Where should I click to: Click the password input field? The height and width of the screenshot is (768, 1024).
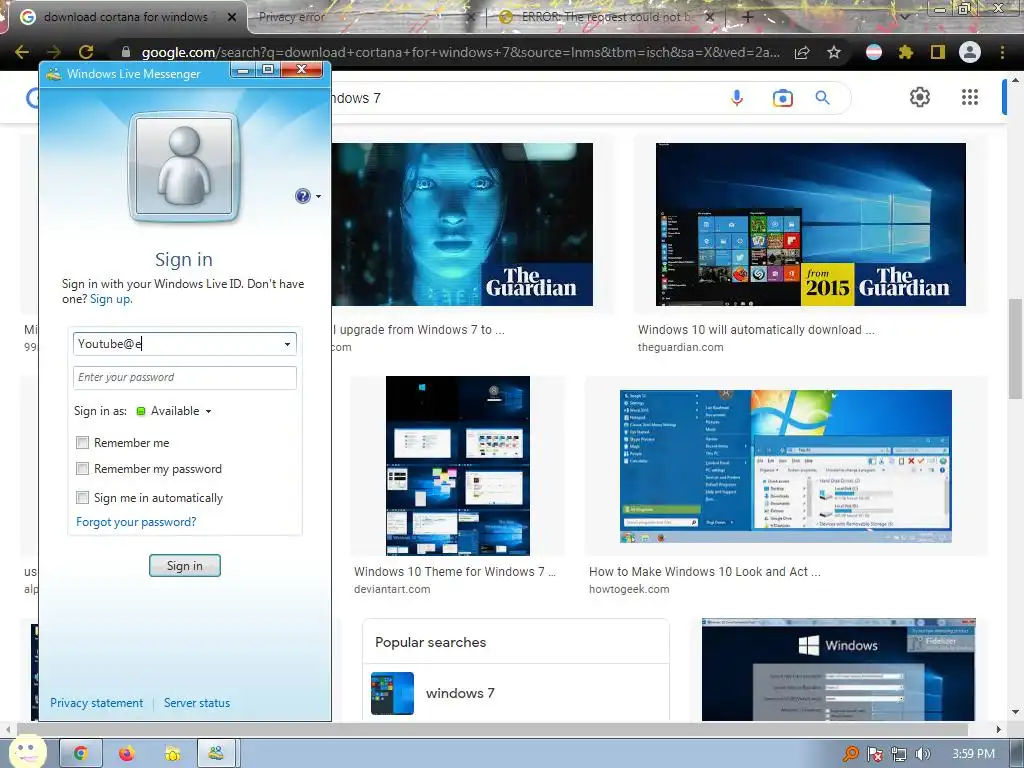(185, 377)
